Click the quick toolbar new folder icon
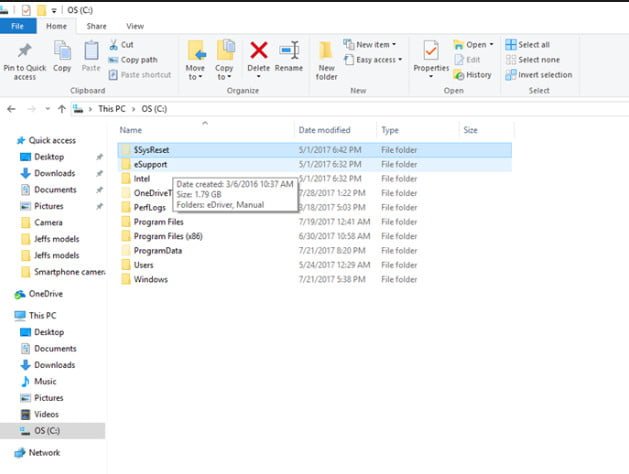This screenshot has width=629, height=474. 41,10
